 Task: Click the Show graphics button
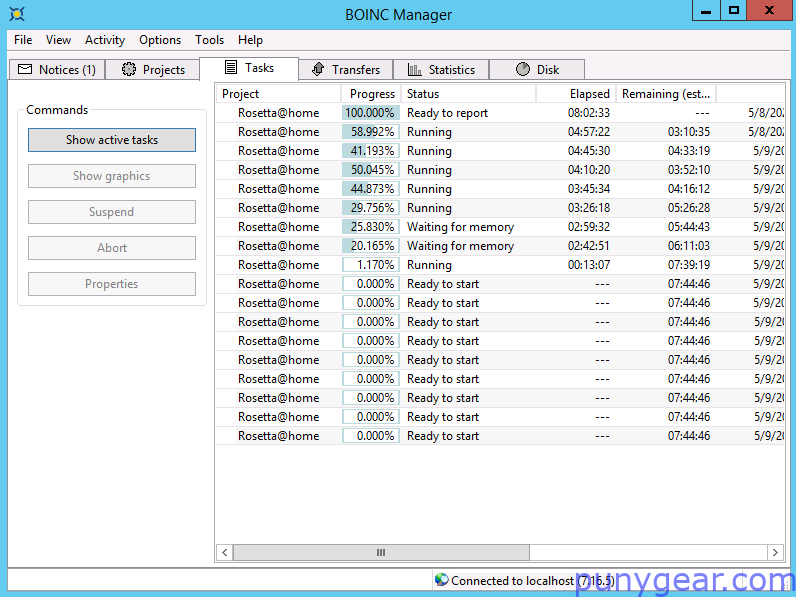point(112,176)
